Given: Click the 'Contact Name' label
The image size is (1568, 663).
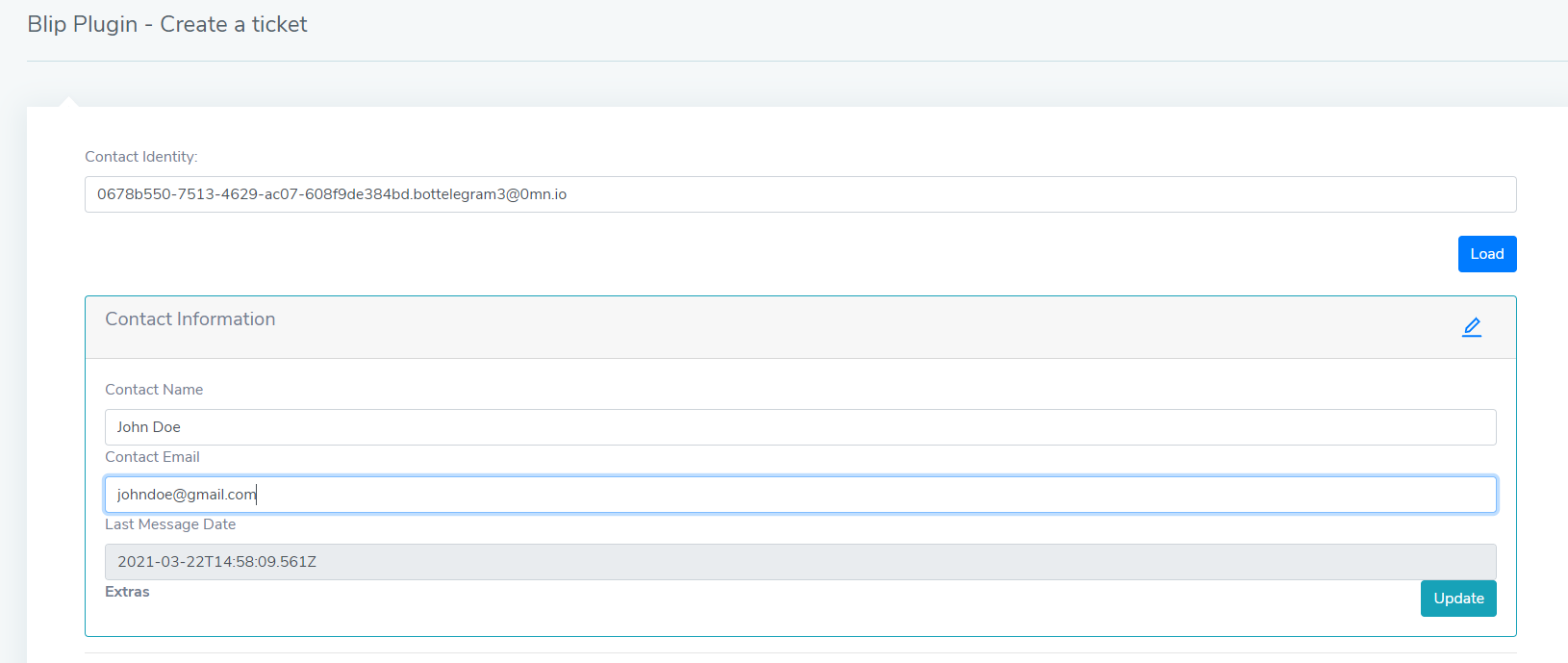Looking at the screenshot, I should tap(154, 390).
